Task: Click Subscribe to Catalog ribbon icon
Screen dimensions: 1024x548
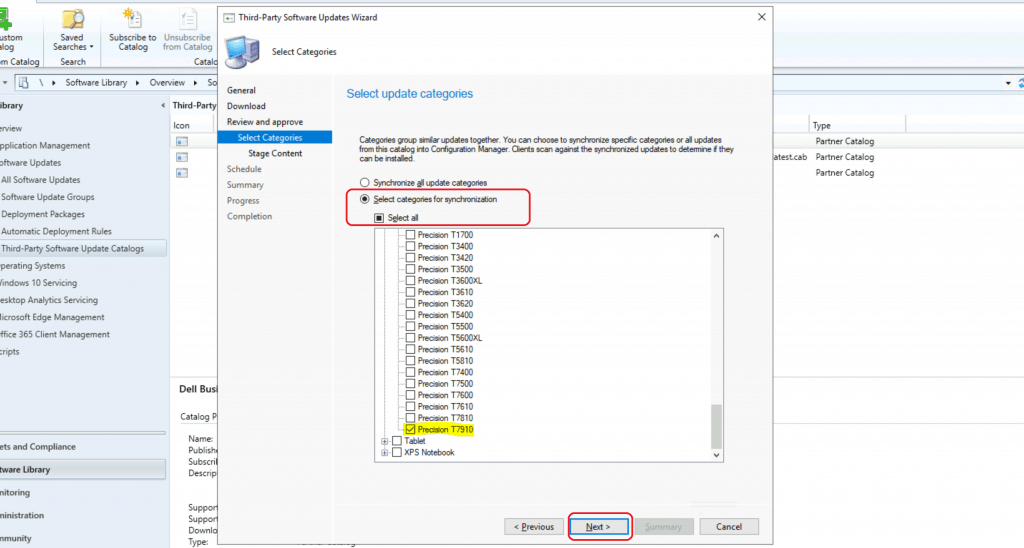Action: (133, 20)
